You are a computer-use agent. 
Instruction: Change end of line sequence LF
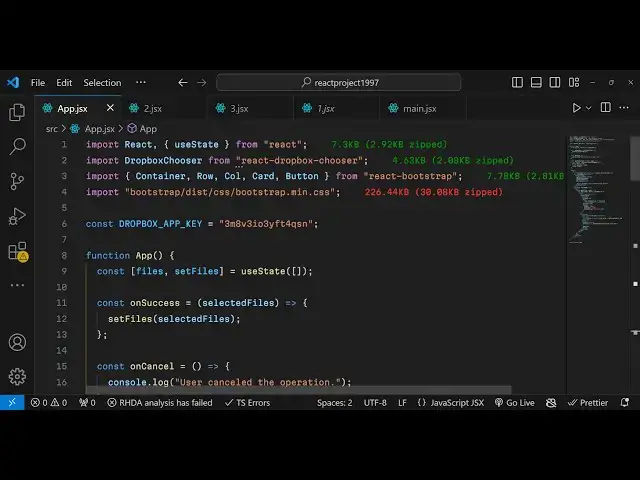pyautogui.click(x=402, y=402)
